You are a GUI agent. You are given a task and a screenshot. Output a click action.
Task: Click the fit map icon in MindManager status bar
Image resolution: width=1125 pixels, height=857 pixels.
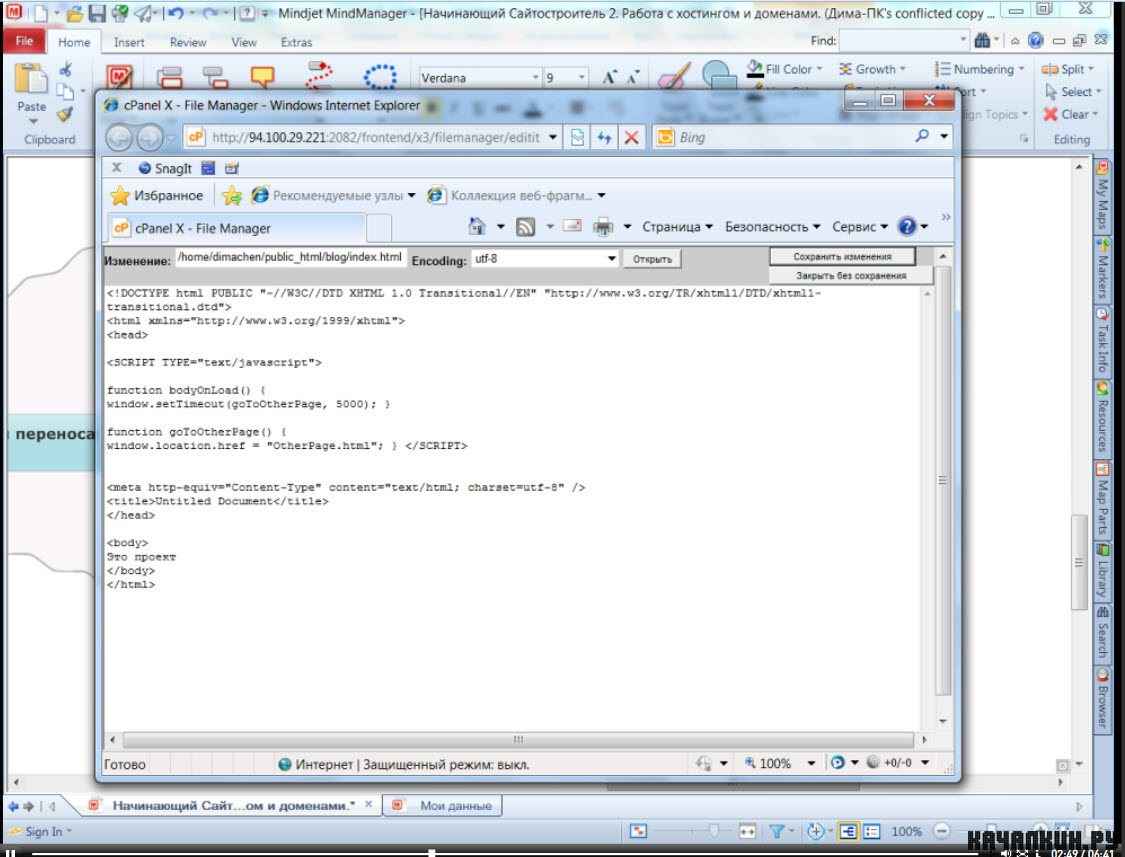click(x=747, y=831)
